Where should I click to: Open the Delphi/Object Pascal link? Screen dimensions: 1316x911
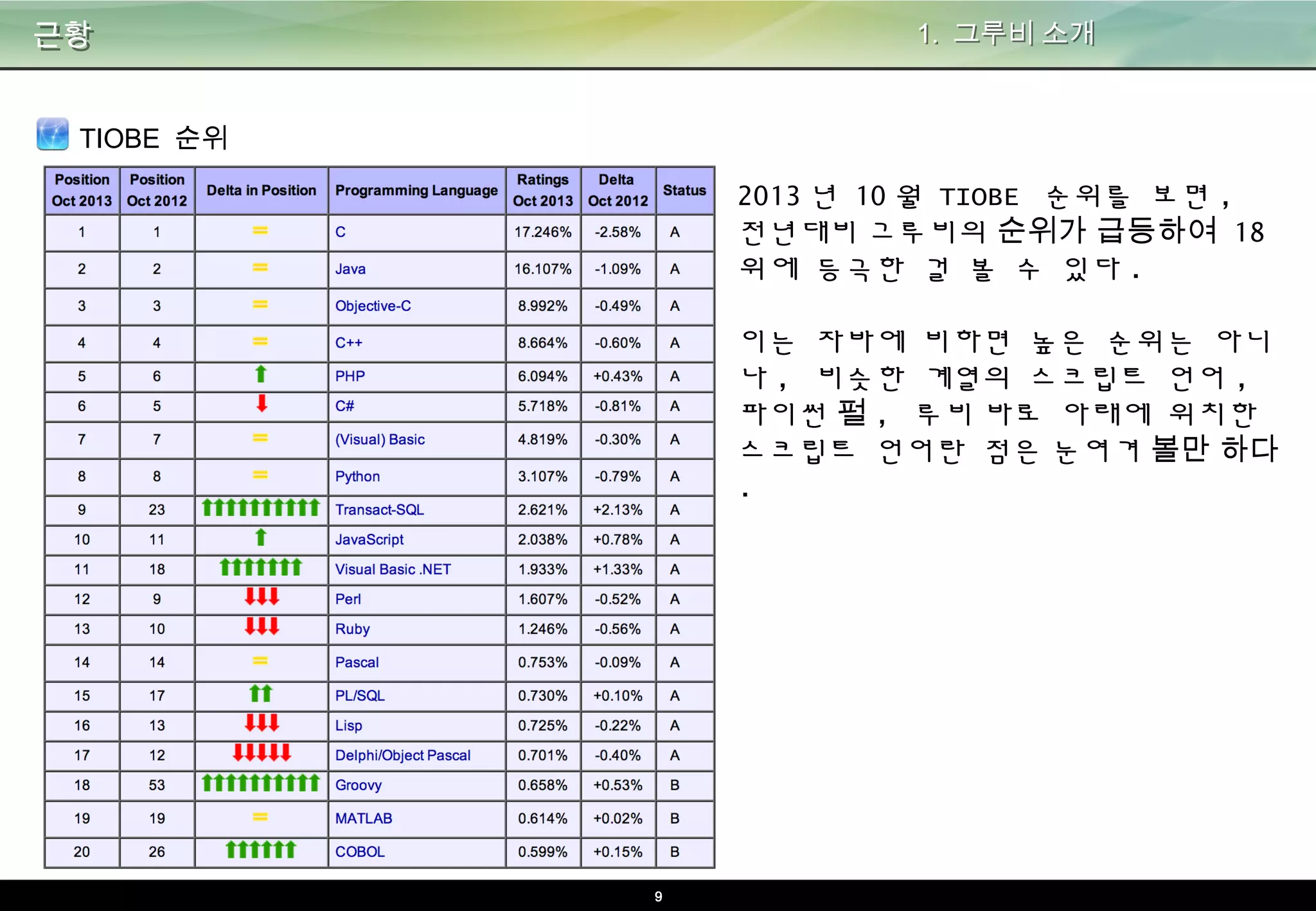(x=403, y=756)
